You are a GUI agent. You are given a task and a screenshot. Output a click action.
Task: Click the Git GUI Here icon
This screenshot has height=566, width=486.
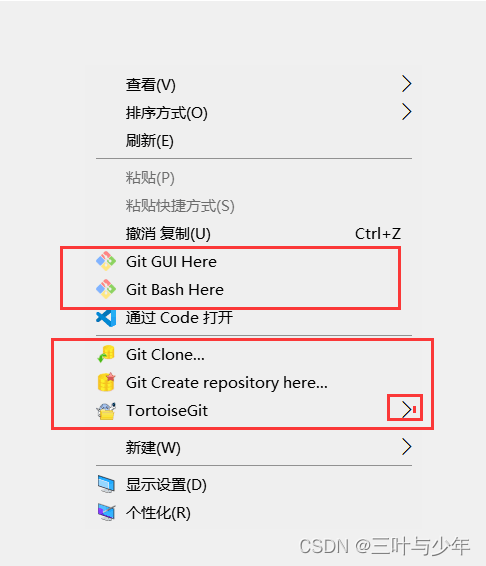click(x=106, y=261)
